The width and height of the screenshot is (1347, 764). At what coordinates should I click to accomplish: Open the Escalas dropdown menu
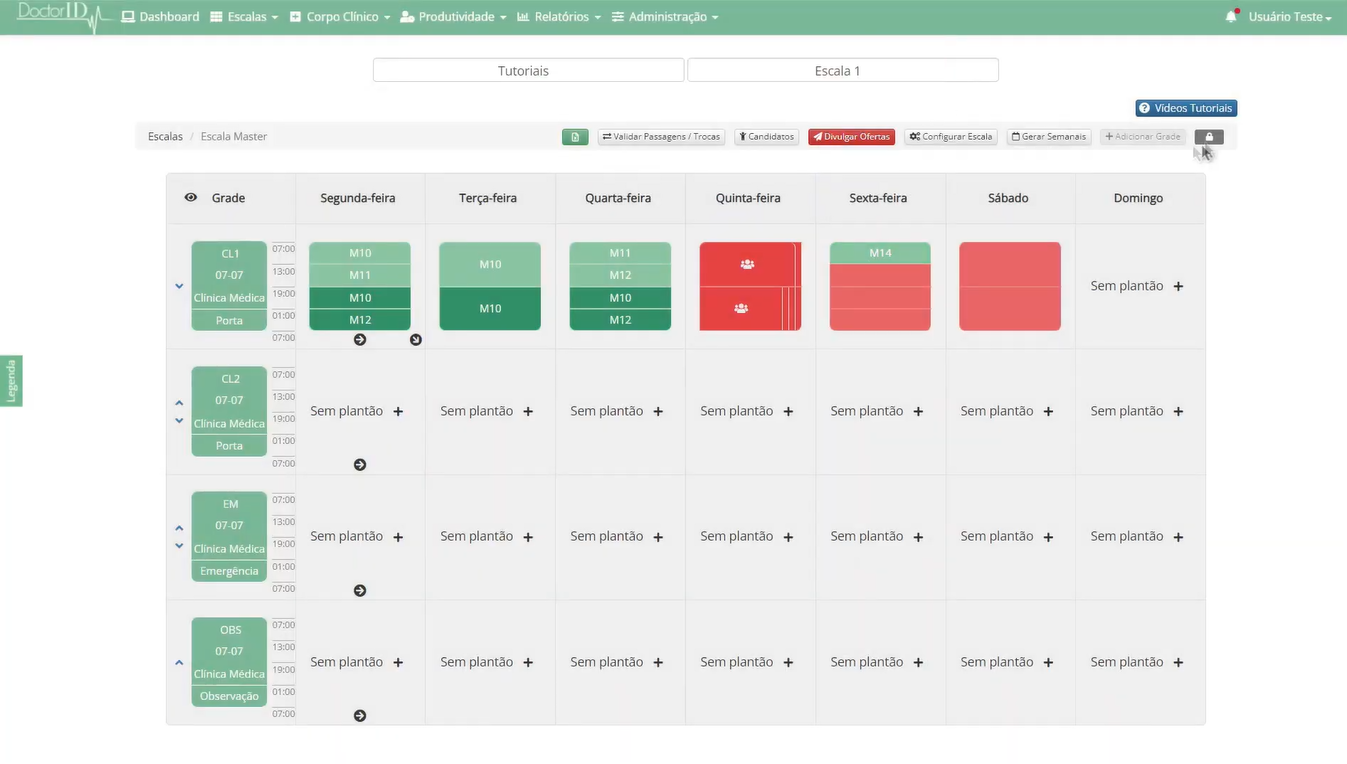pos(244,17)
